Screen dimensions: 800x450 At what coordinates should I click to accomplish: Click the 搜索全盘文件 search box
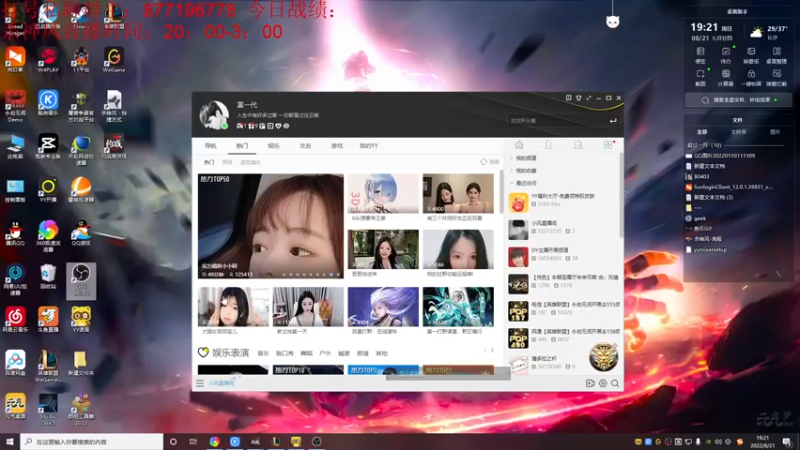[x=738, y=100]
